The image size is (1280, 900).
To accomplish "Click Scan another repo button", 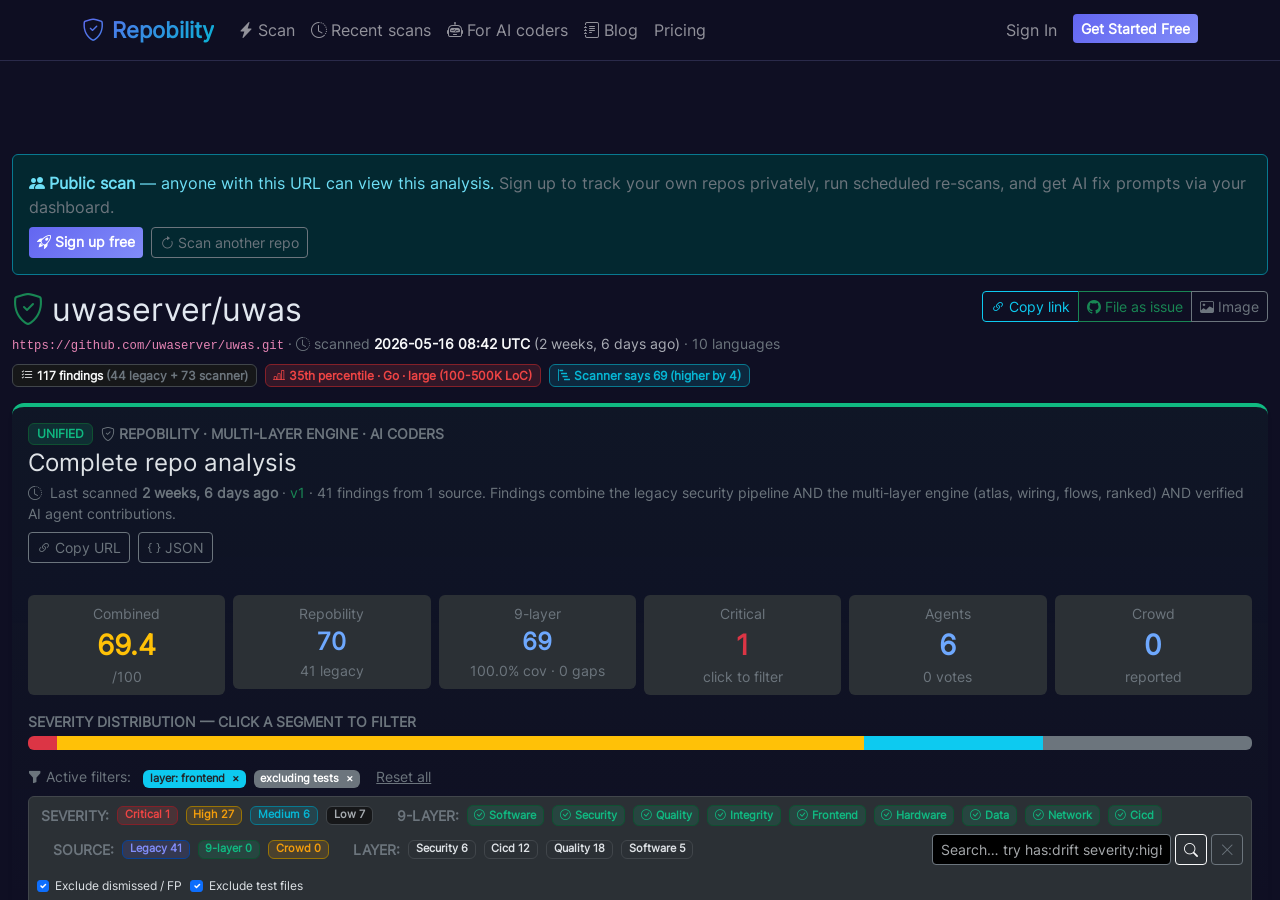I will click(x=229, y=242).
